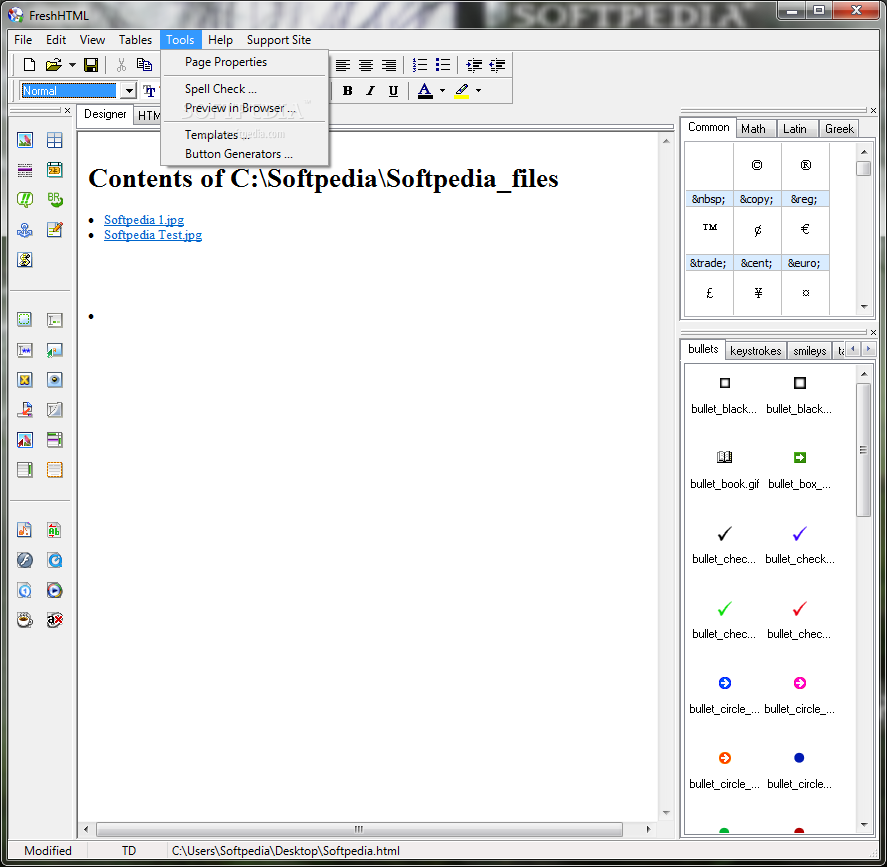Open the File menu
The width and height of the screenshot is (887, 867).
click(x=23, y=40)
